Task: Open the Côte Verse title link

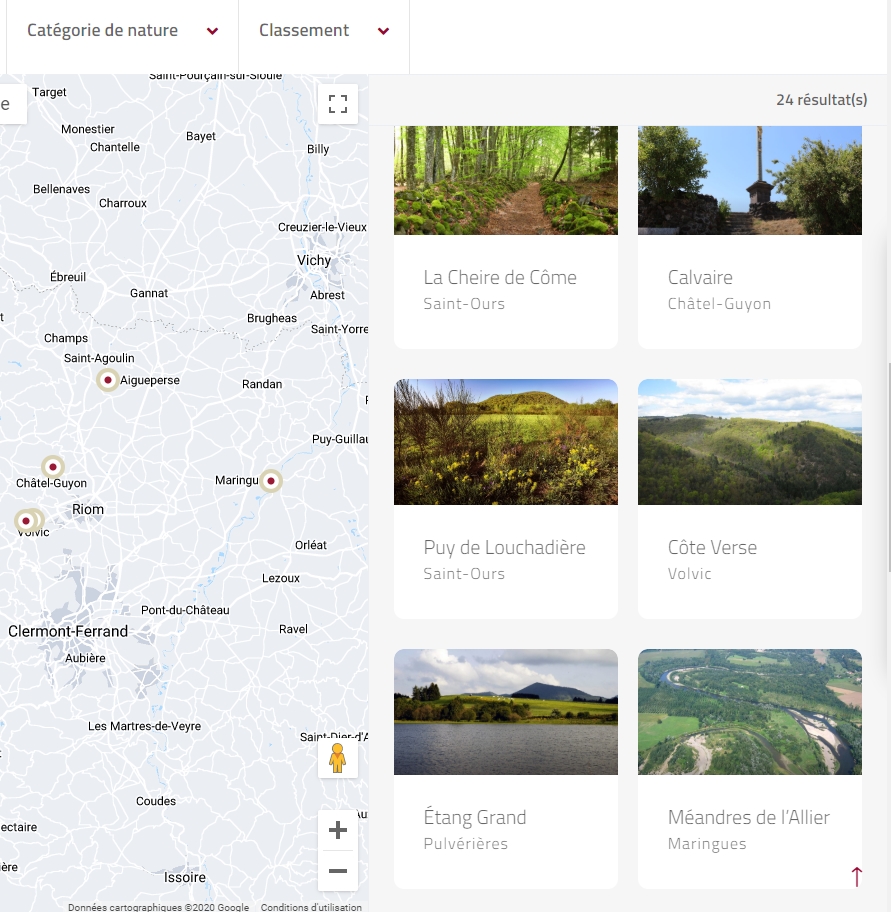Action: click(x=712, y=547)
